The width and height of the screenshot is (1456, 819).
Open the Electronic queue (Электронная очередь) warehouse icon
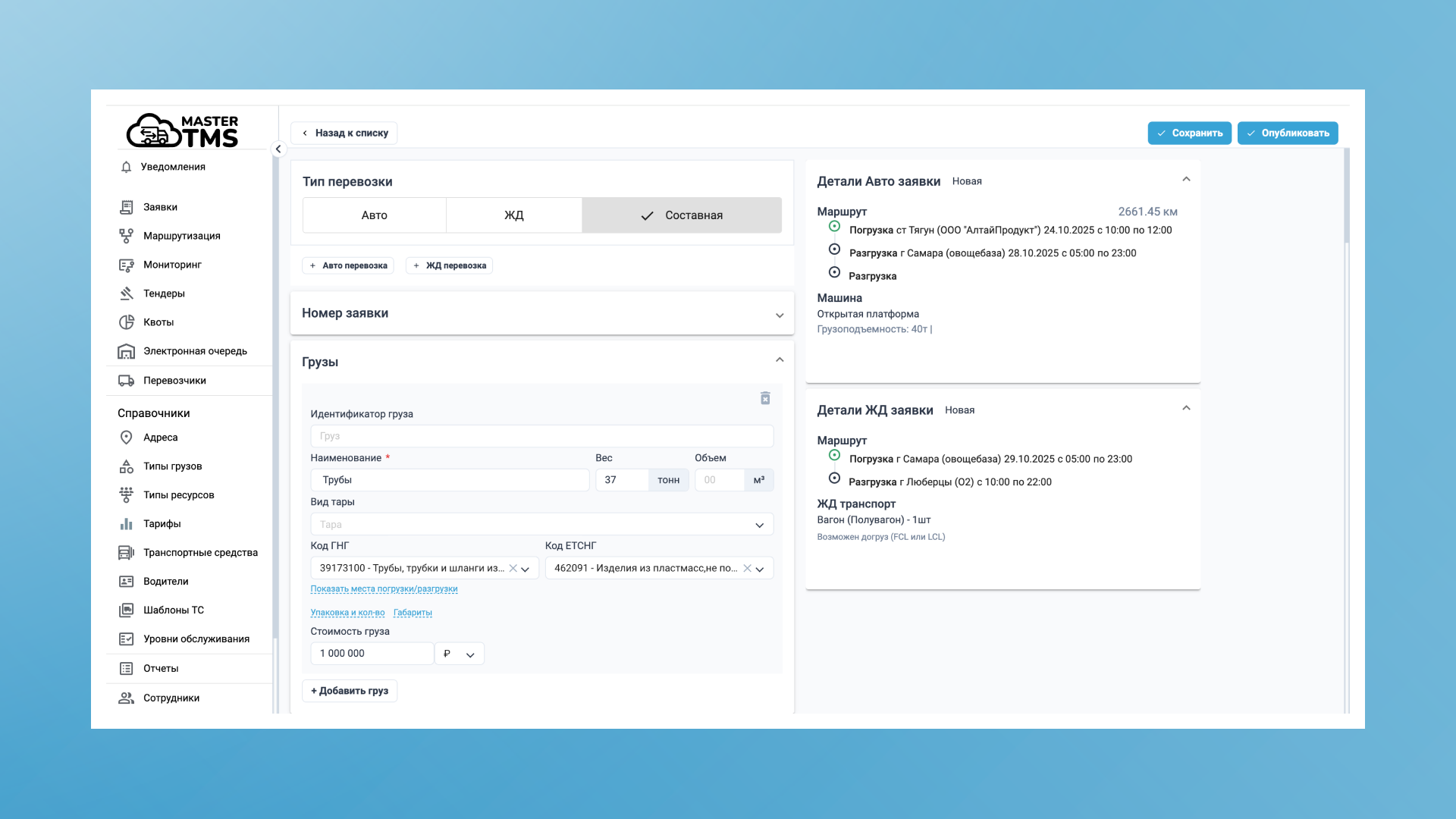pyautogui.click(x=127, y=351)
